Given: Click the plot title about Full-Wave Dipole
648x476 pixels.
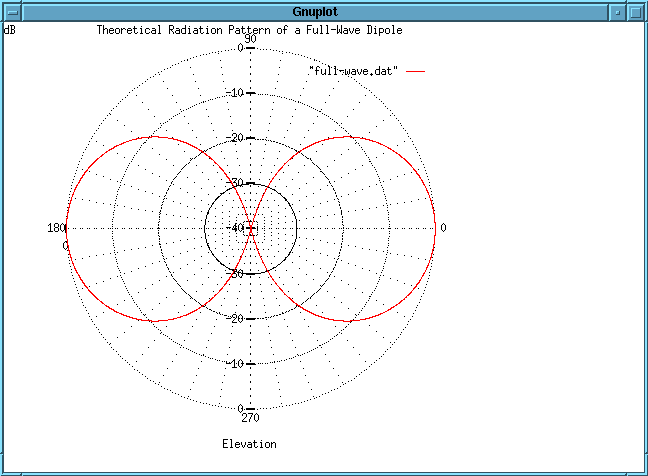Looking at the screenshot, I should (249, 30).
